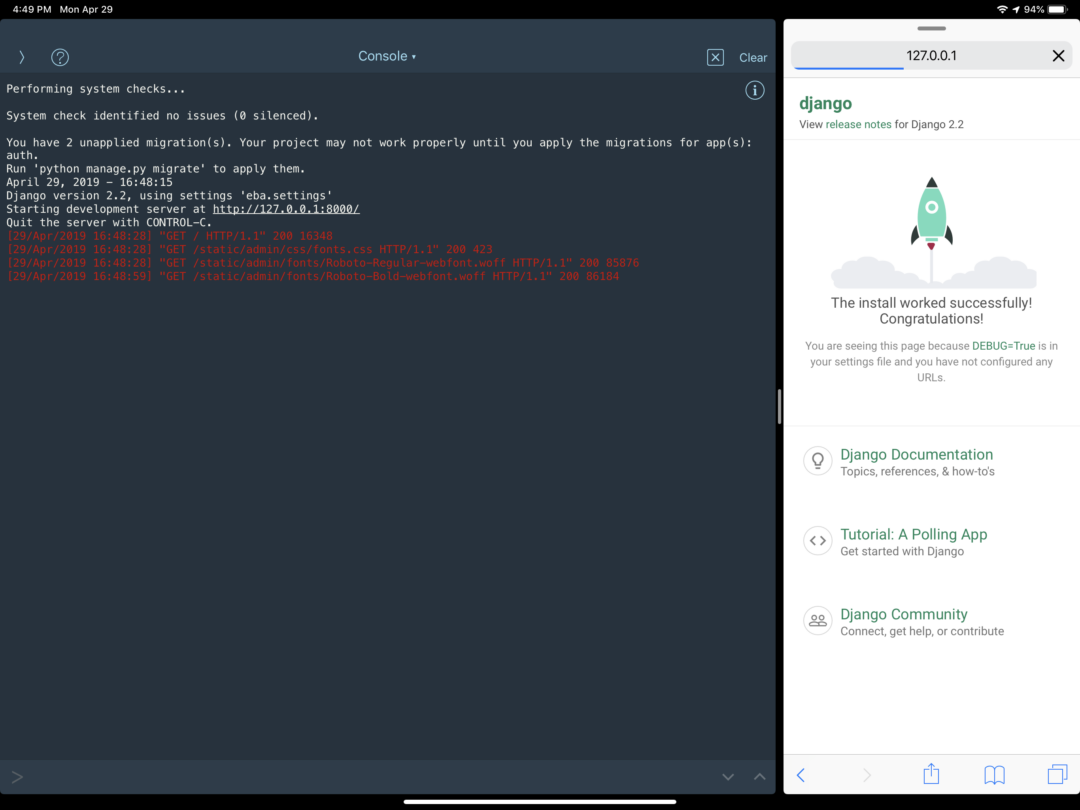Expand console input with the up chevron
This screenshot has width=1080, height=810.
[x=759, y=776]
